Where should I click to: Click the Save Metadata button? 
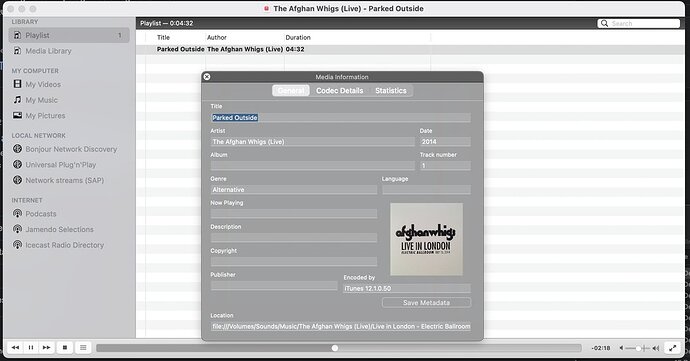(426, 302)
